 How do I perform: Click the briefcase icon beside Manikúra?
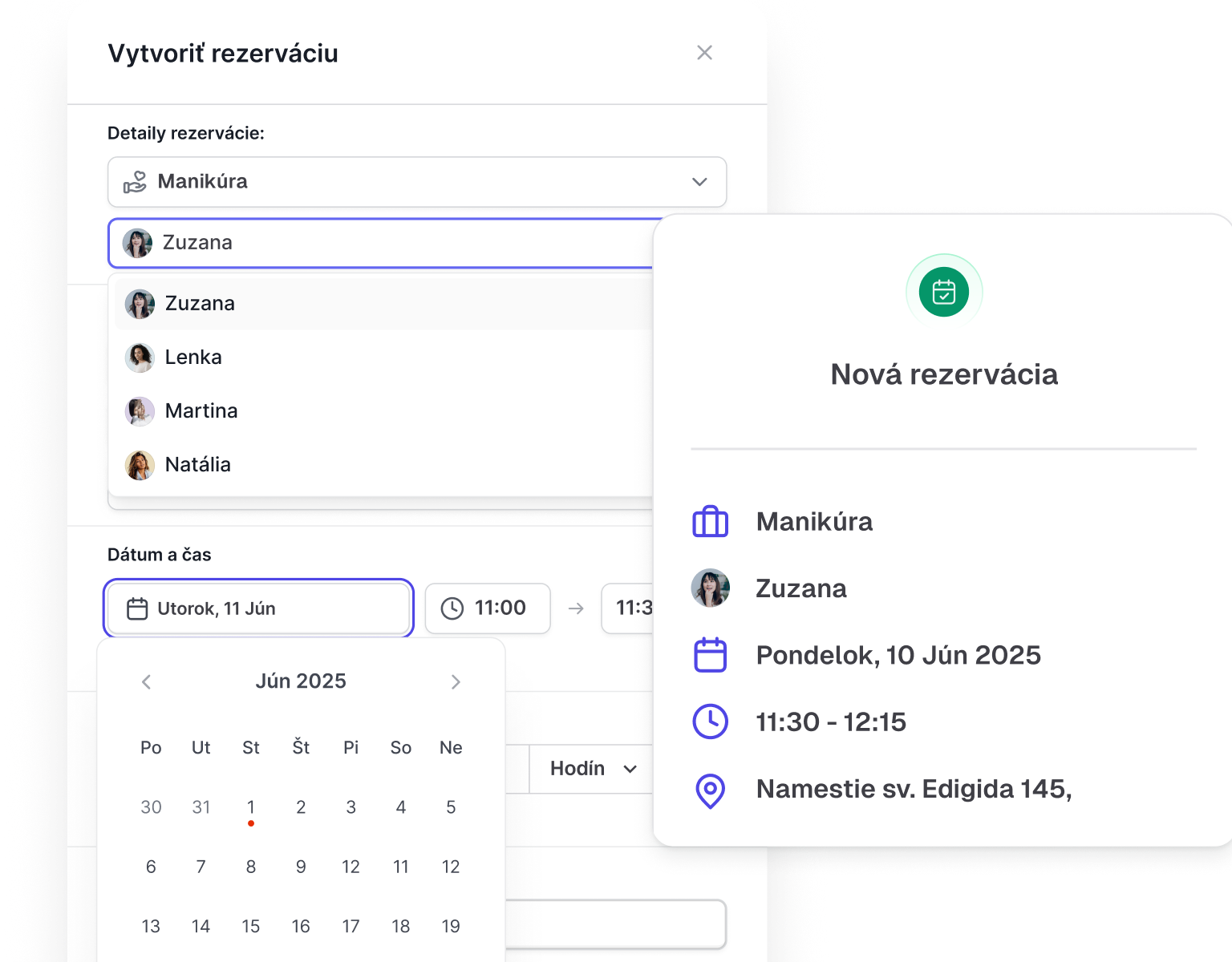pos(710,522)
